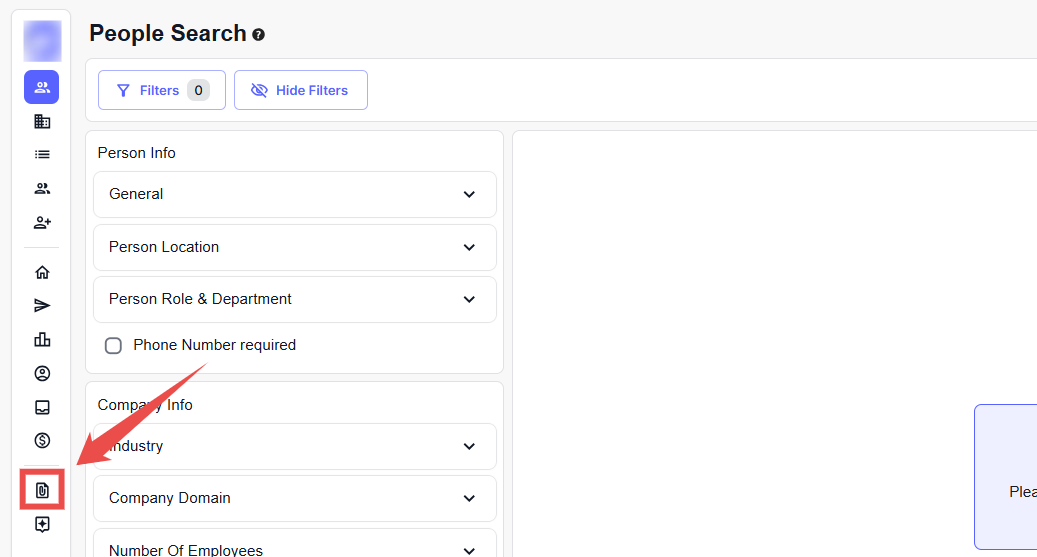Open the account circle profile icon

point(42,374)
